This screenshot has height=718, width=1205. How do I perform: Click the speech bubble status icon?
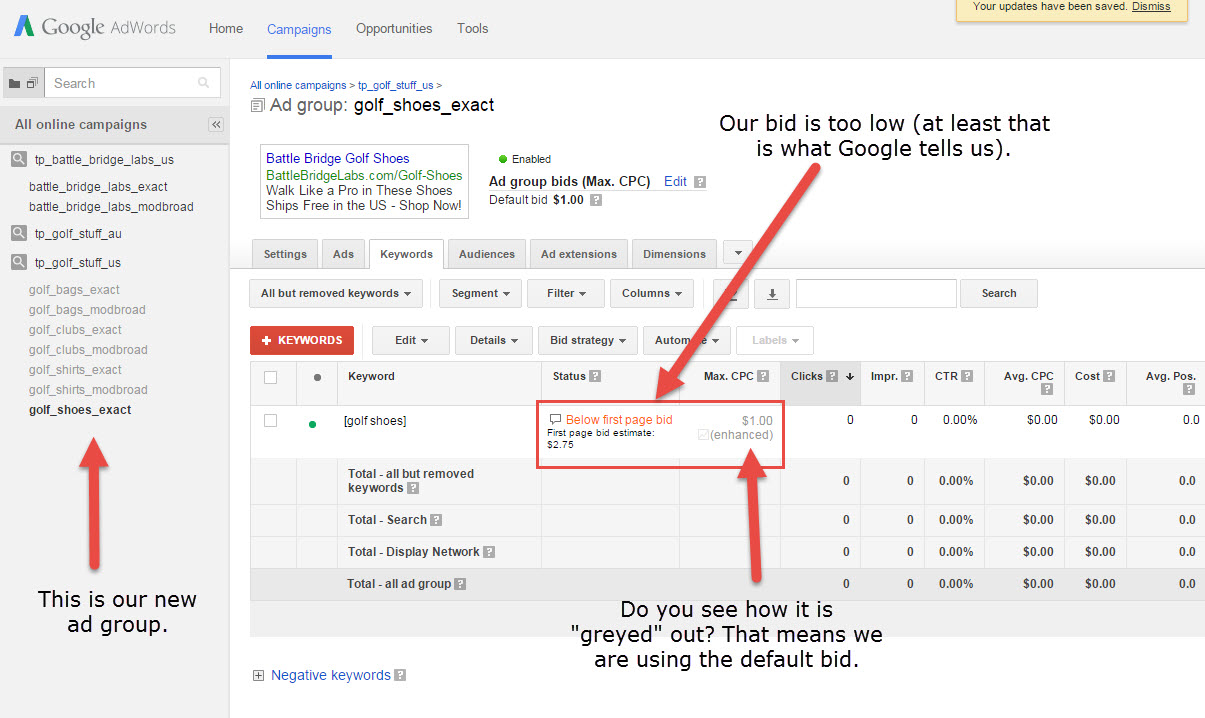point(555,420)
